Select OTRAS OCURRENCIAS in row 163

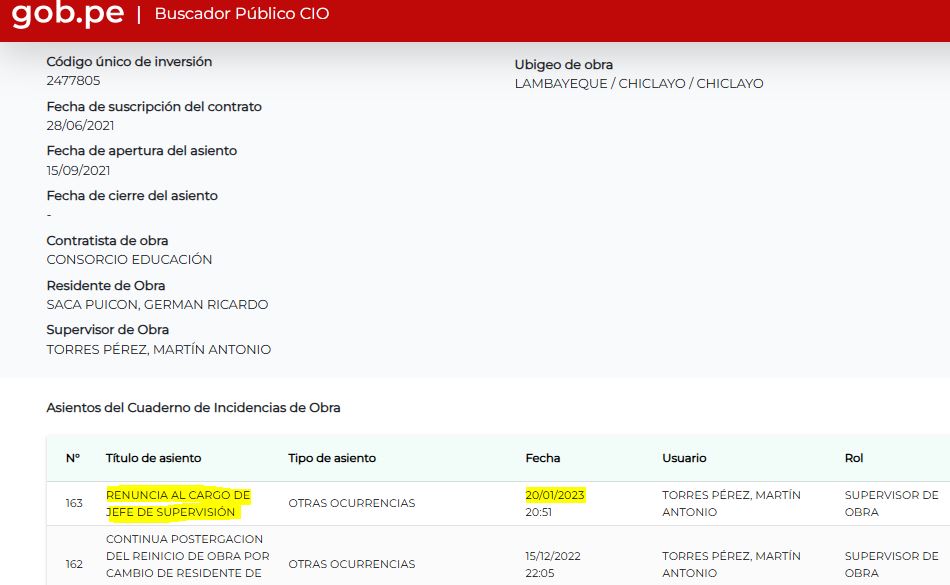tap(351, 503)
